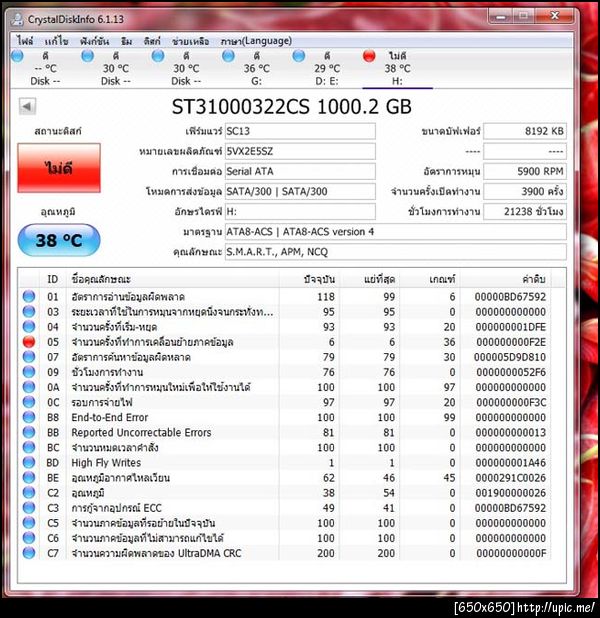Select raw value 00000000F2E on row 05
The width and height of the screenshot is (600, 618).
click(x=511, y=342)
